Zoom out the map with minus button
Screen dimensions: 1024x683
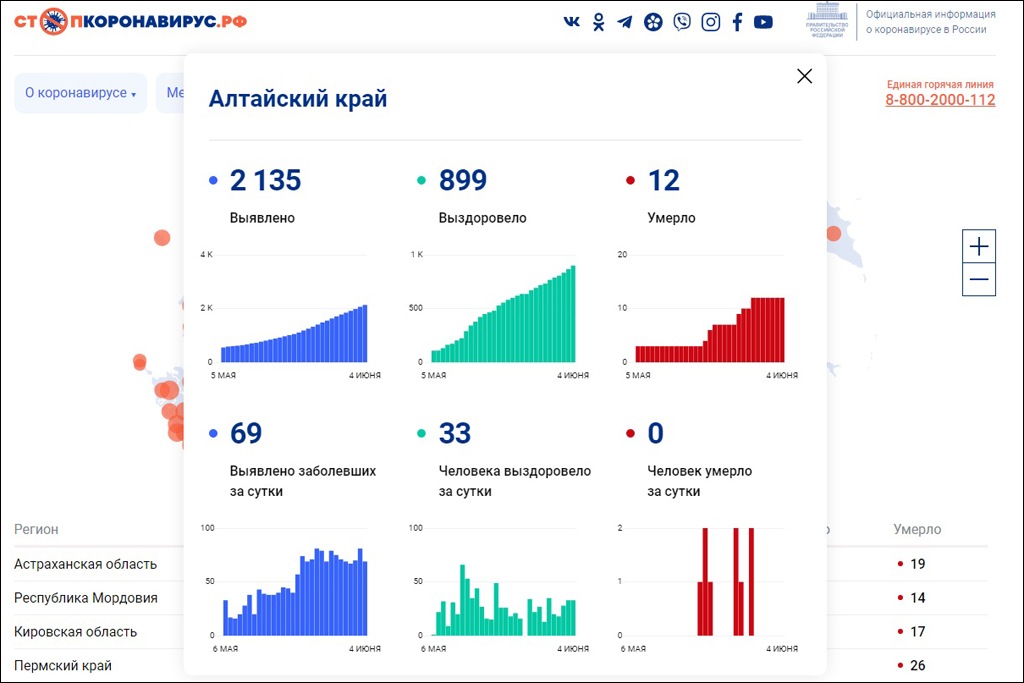(979, 279)
